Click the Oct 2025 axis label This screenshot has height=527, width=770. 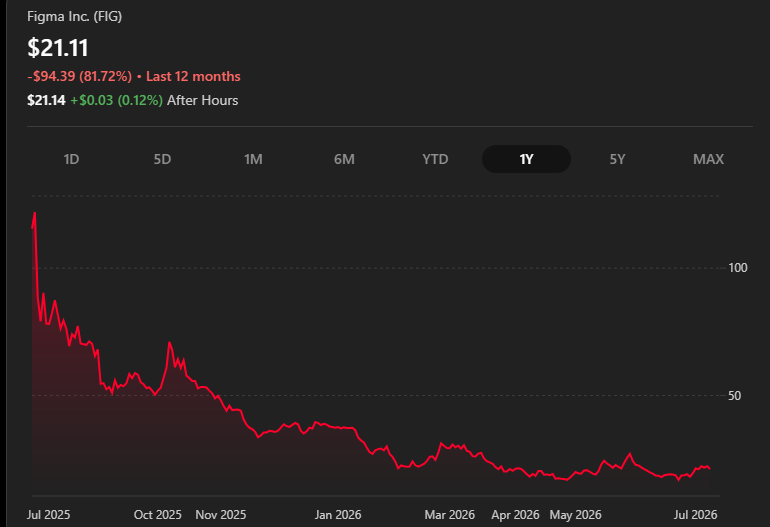pos(158,515)
